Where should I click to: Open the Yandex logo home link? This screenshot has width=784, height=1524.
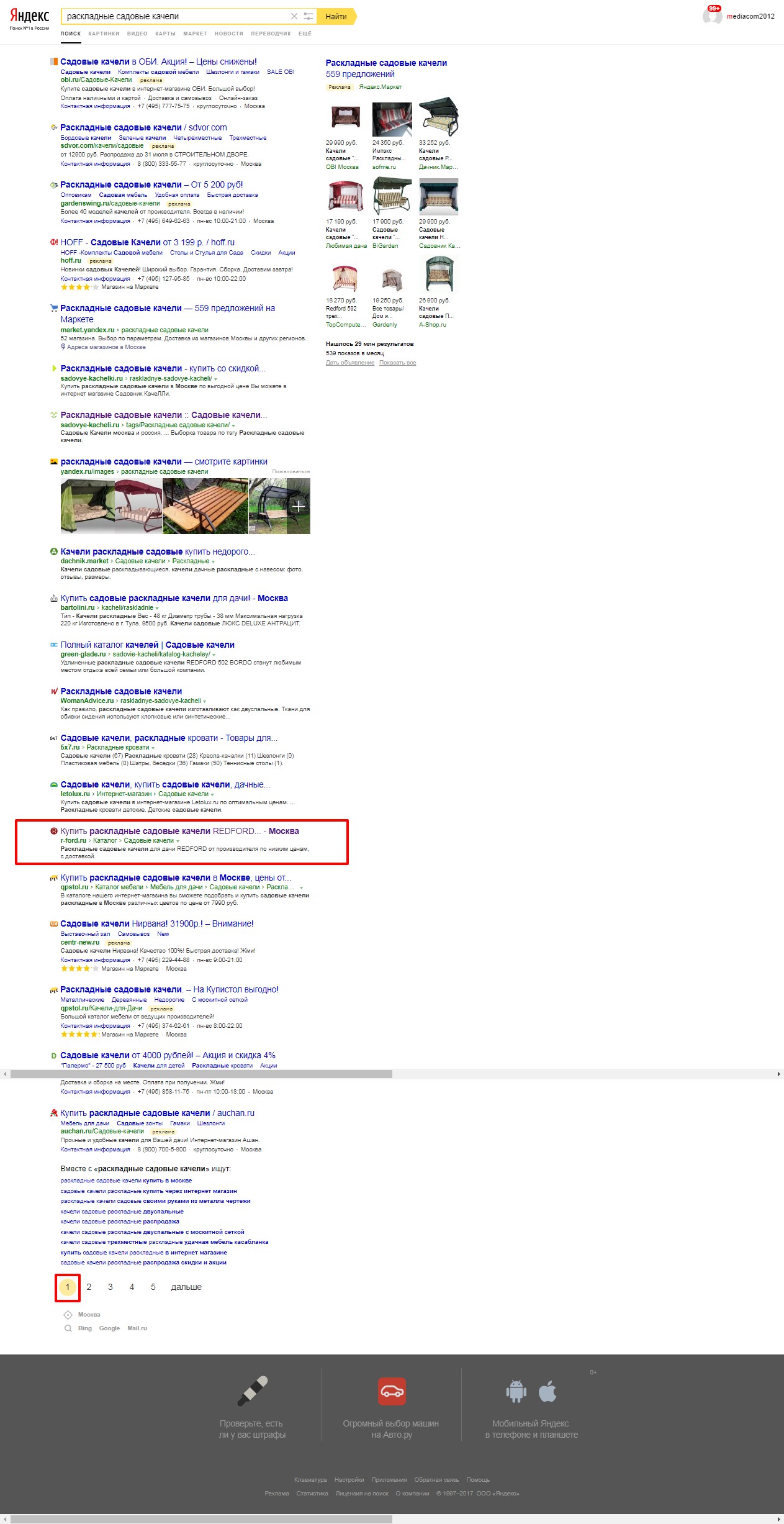29,16
